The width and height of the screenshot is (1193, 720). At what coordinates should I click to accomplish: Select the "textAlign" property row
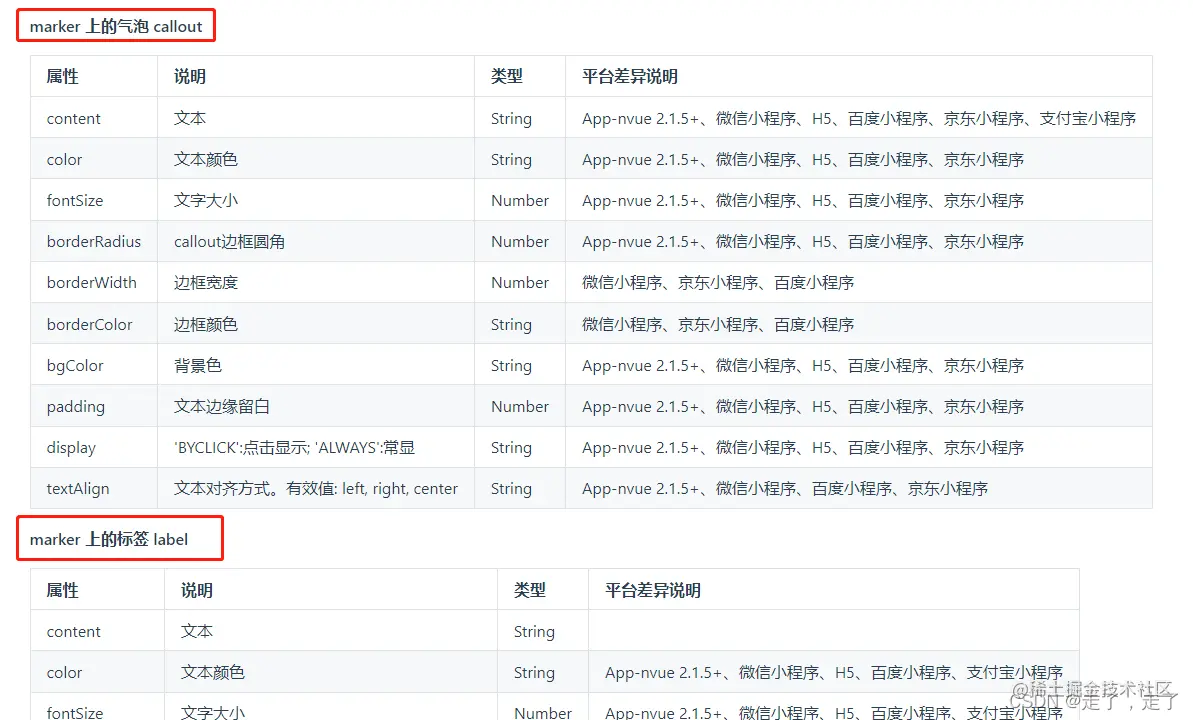tap(77, 488)
